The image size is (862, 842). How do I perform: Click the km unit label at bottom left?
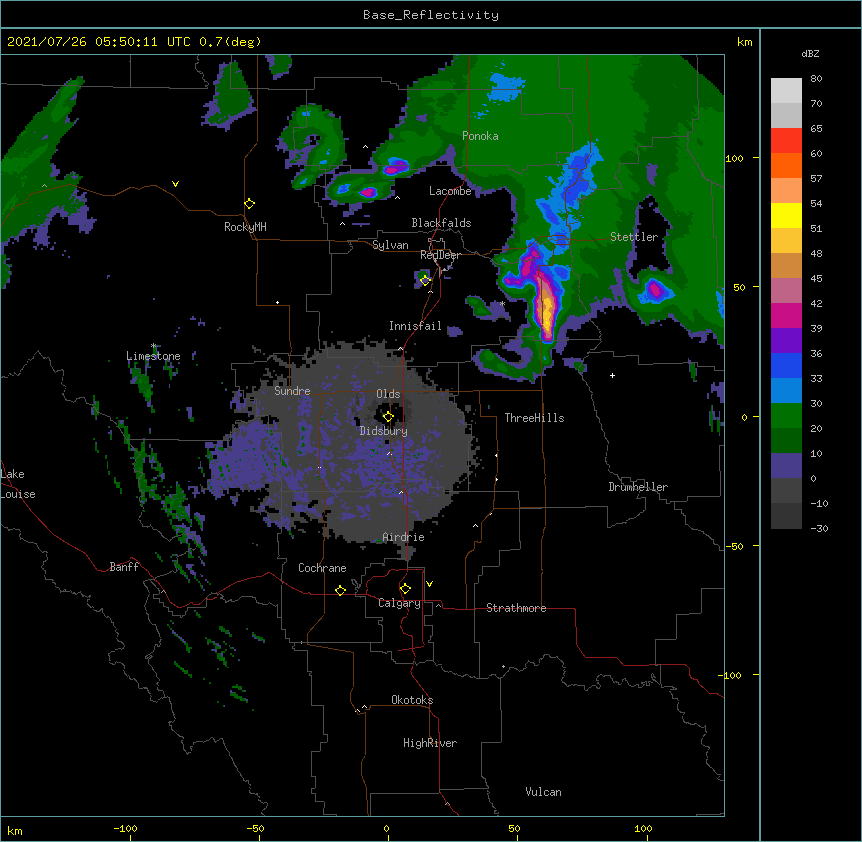[15, 830]
